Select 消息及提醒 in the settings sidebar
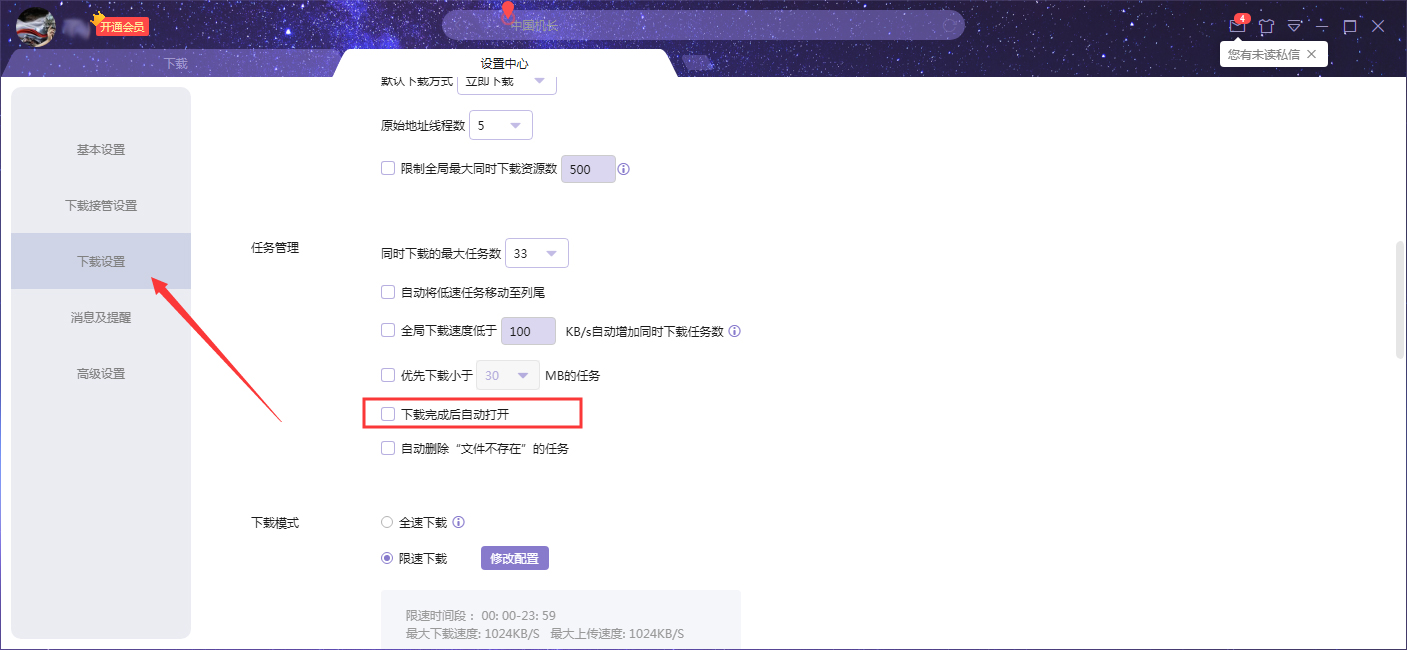 point(100,317)
